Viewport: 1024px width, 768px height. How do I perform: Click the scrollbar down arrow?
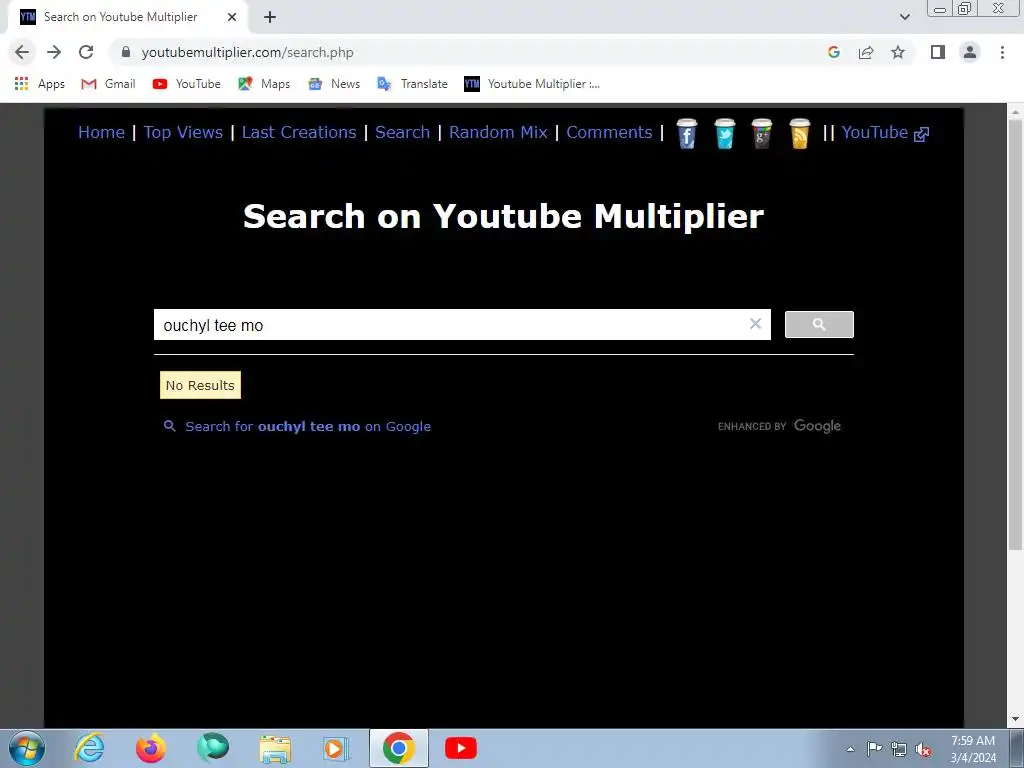click(x=1016, y=719)
